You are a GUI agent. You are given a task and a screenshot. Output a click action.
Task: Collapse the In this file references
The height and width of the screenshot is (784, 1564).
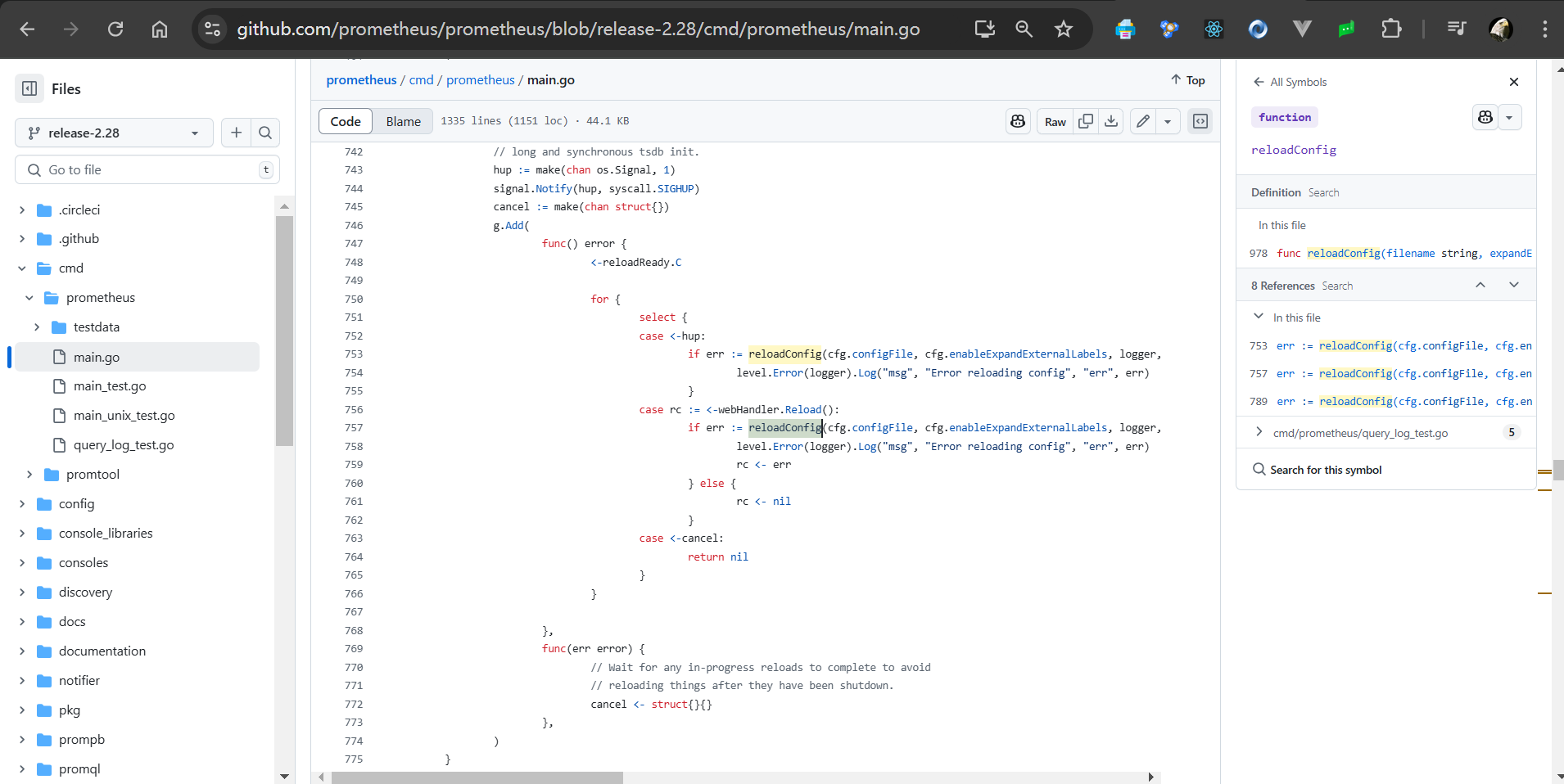(x=1259, y=317)
